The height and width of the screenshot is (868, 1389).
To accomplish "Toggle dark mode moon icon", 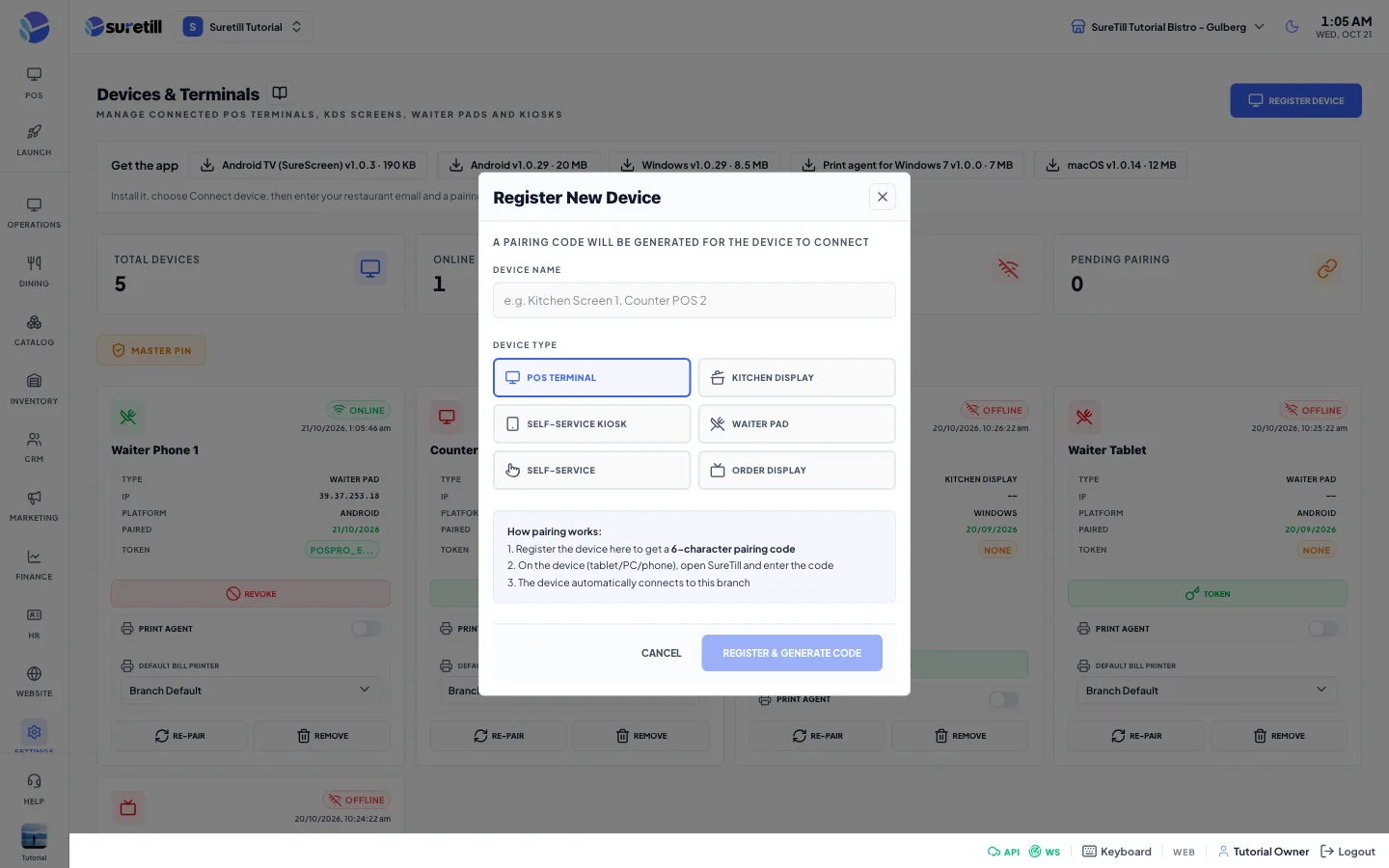I will tap(1292, 27).
